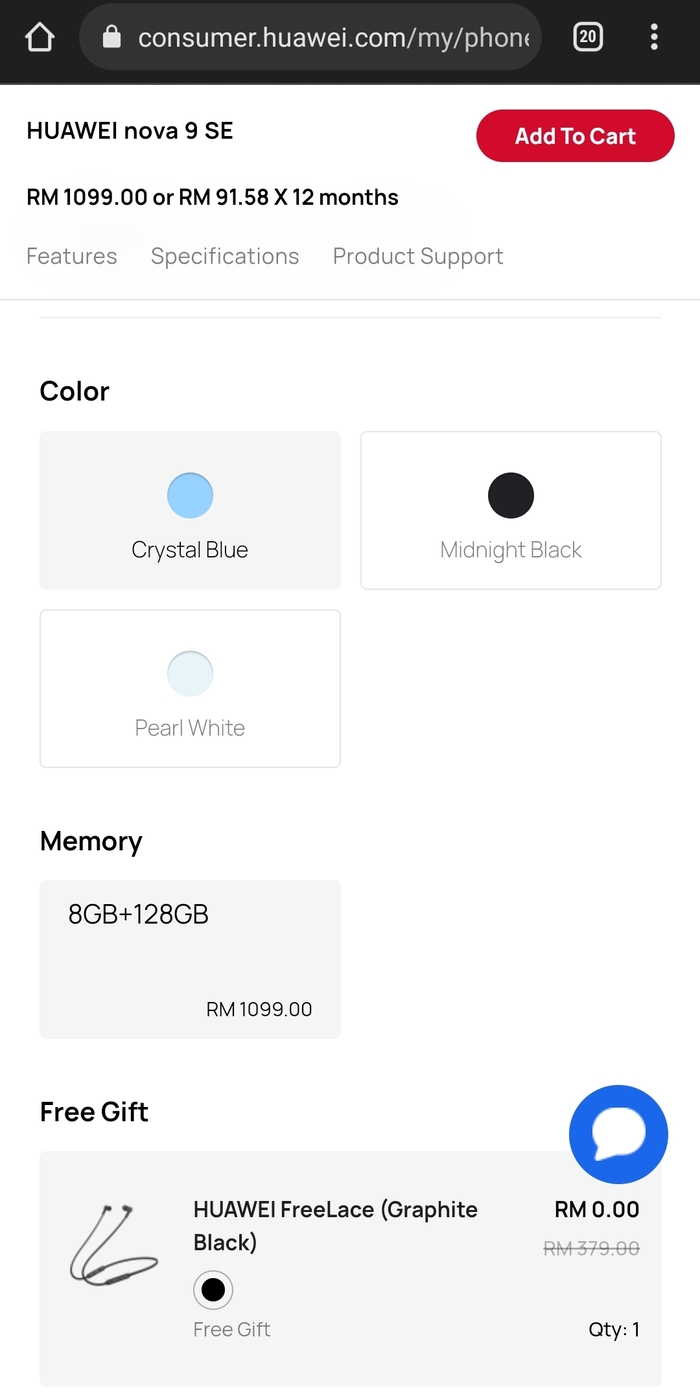Open the tab switcher showing 20 tabs
This screenshot has width=700, height=1398.
pyautogui.click(x=588, y=38)
